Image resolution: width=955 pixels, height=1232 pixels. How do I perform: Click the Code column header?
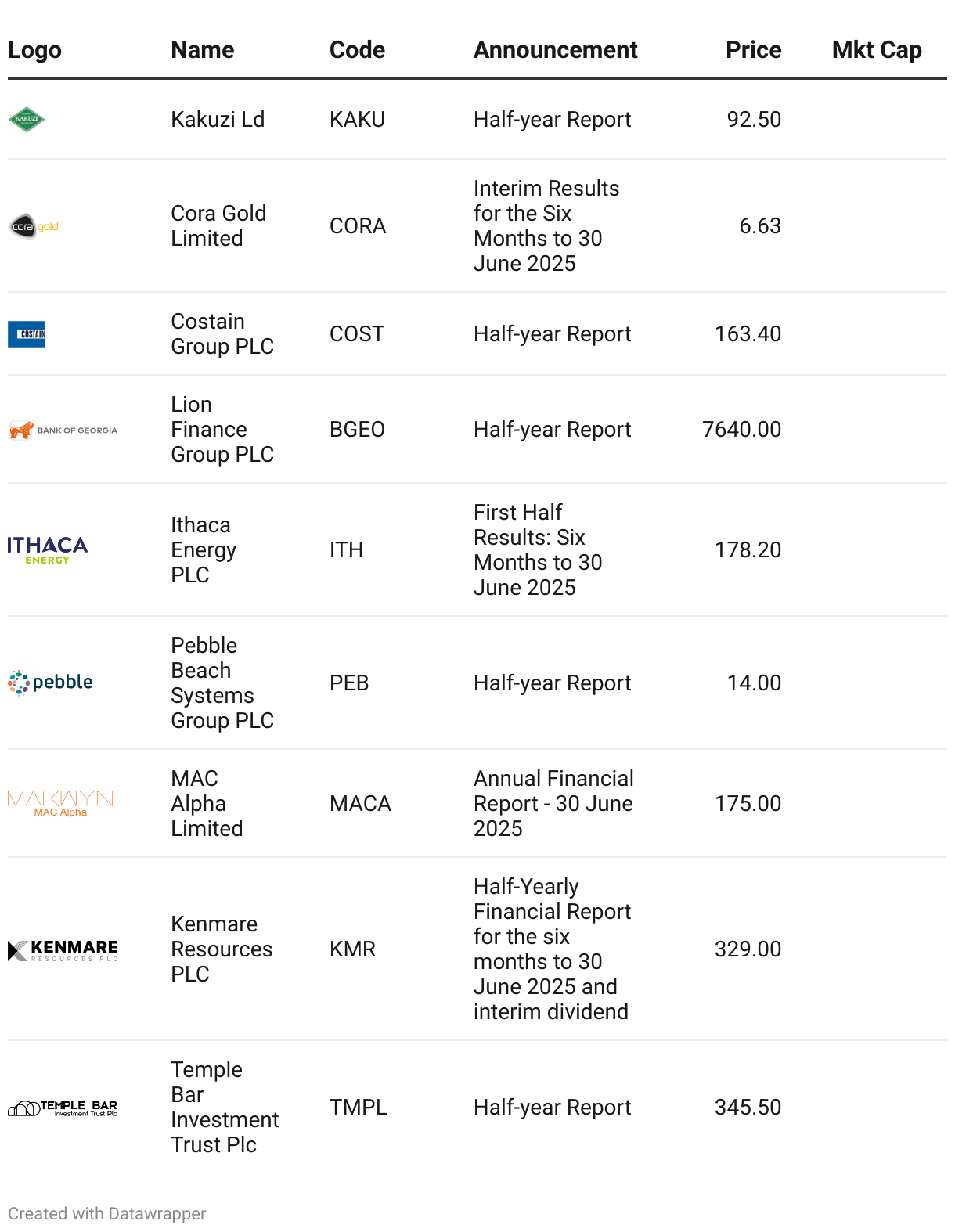(x=357, y=50)
